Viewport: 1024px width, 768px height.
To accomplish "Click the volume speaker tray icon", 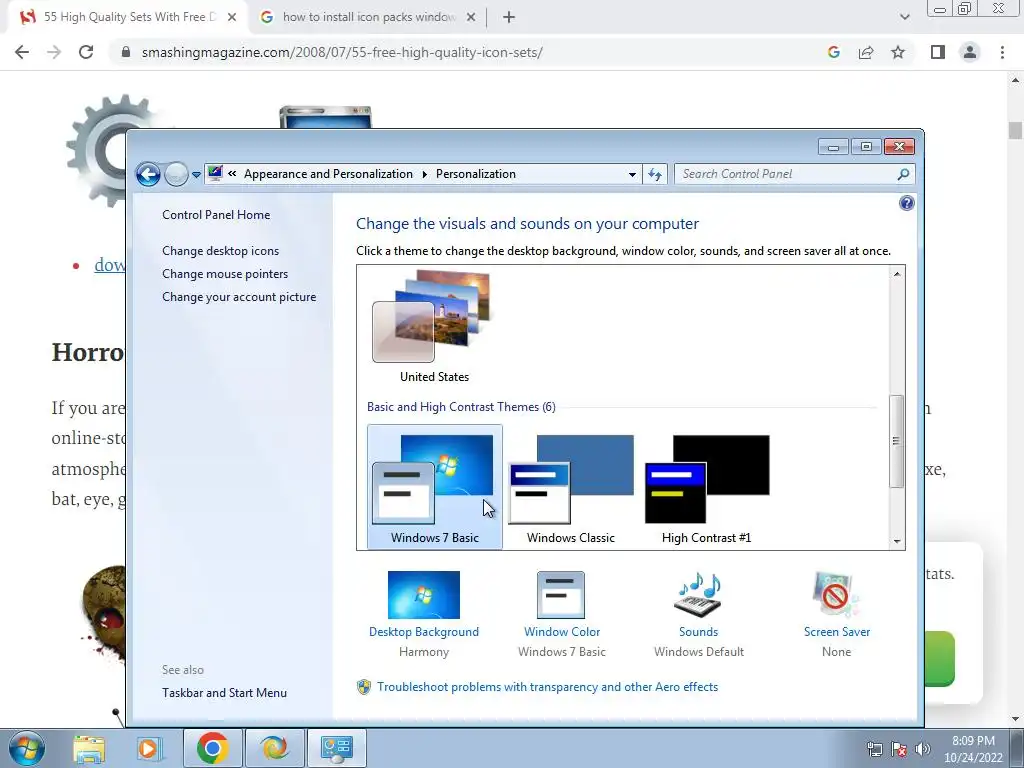I will (x=923, y=749).
